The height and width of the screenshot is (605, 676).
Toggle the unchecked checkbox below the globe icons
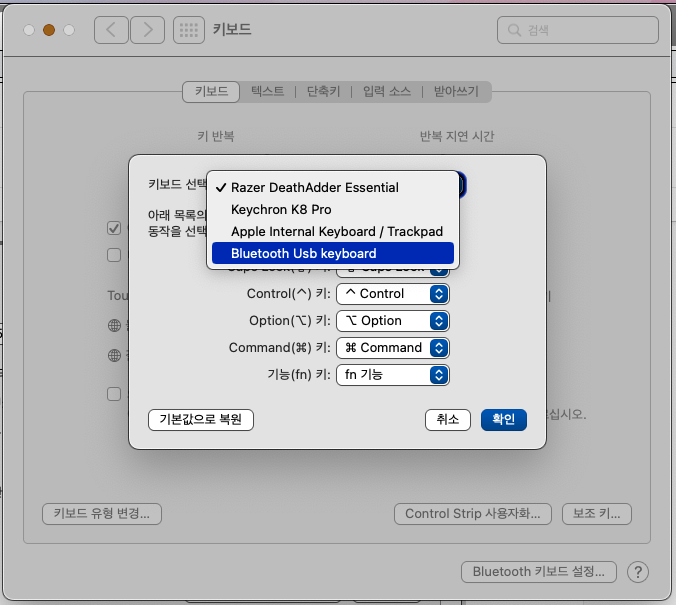coord(114,394)
